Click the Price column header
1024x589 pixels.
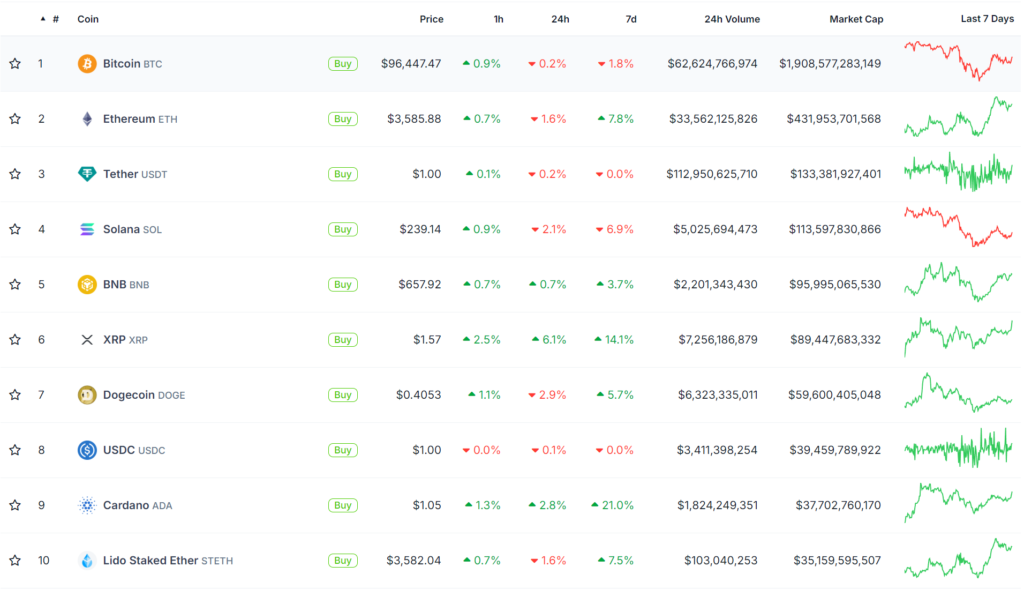pos(431,19)
